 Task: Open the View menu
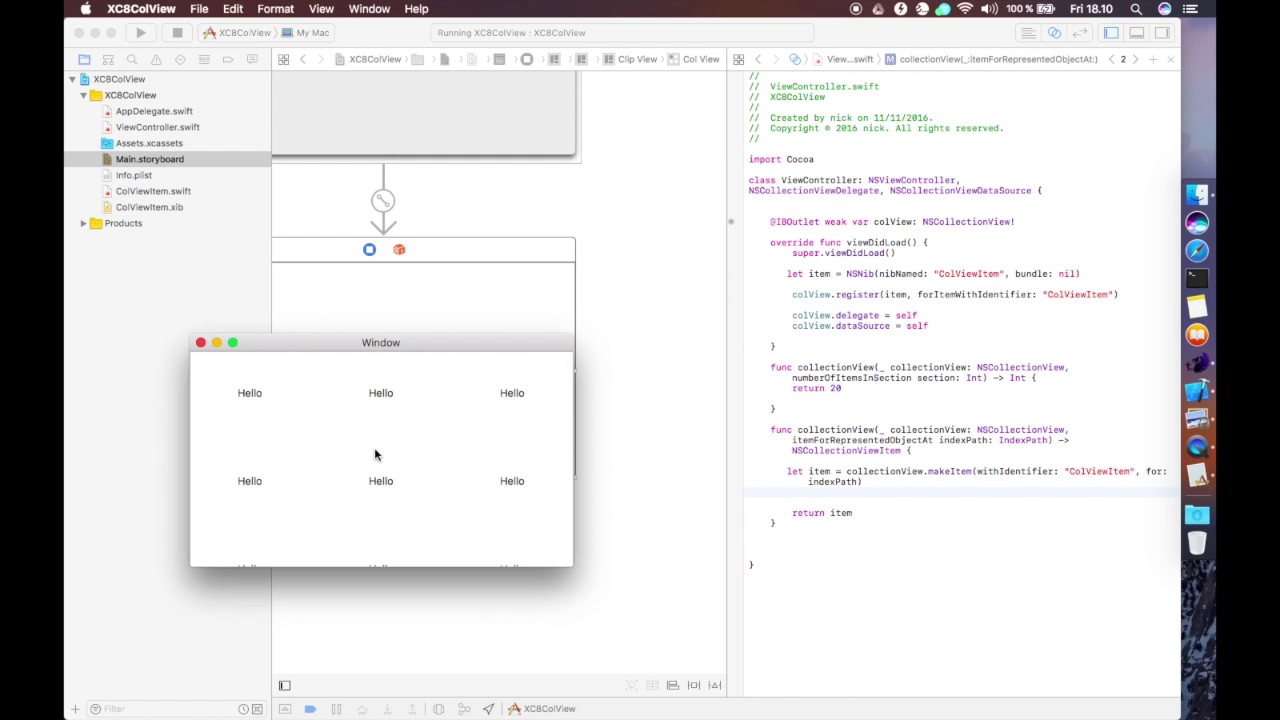321,9
